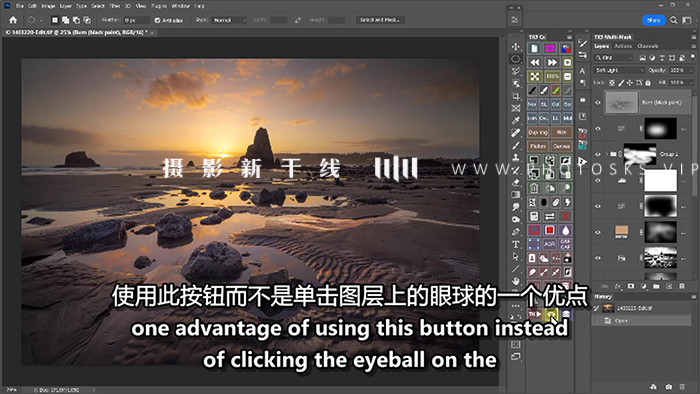Open the selection Style Normal dropdown

pyautogui.click(x=229, y=20)
